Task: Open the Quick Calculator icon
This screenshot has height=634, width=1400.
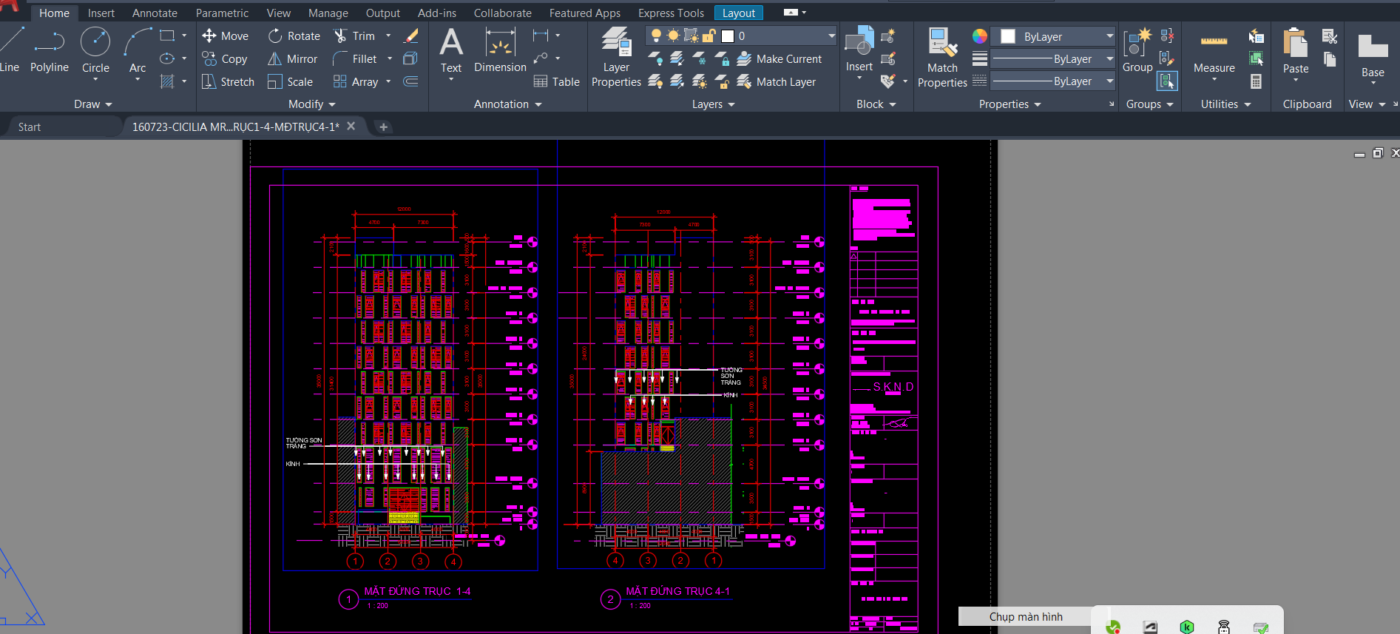Action: coord(1256,82)
